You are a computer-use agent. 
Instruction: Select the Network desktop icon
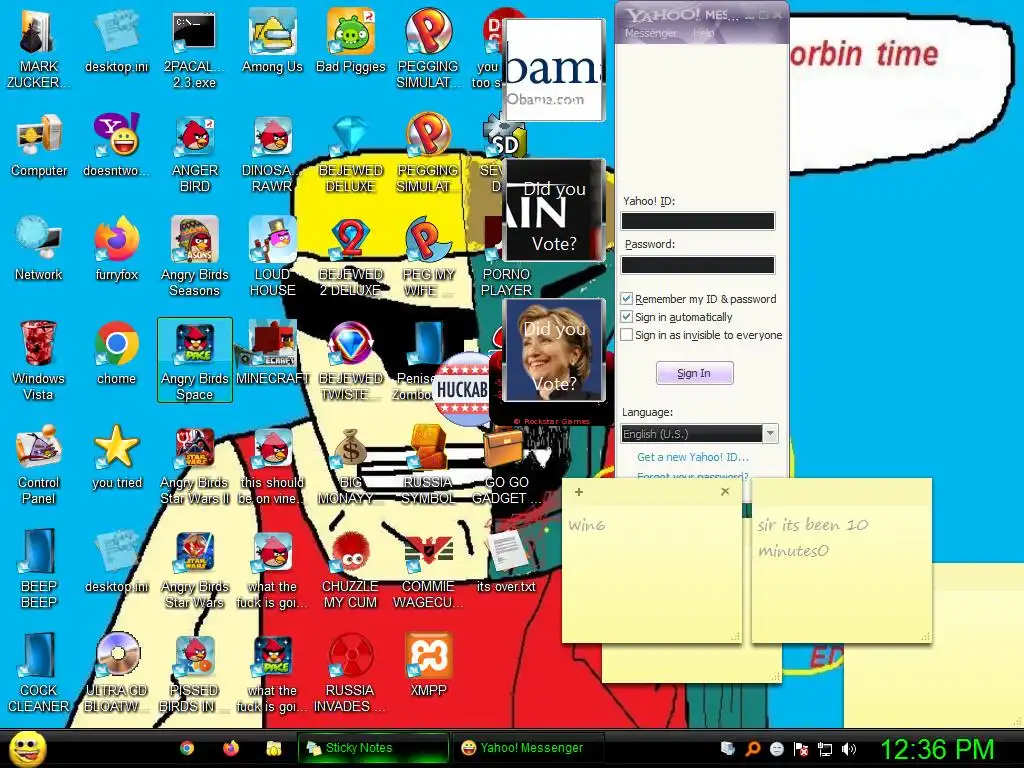coord(39,249)
